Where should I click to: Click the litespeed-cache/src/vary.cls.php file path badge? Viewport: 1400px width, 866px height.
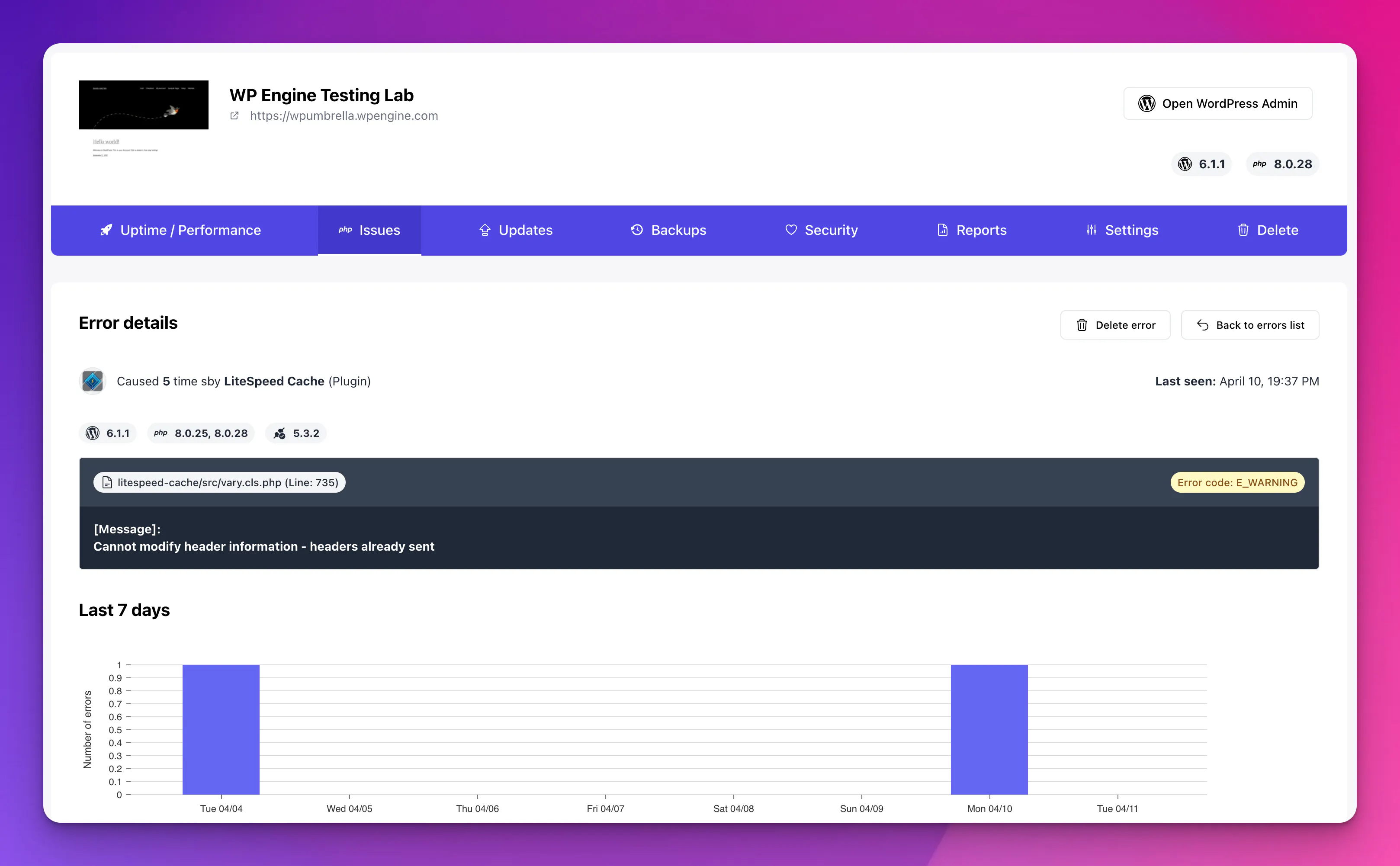click(x=219, y=483)
